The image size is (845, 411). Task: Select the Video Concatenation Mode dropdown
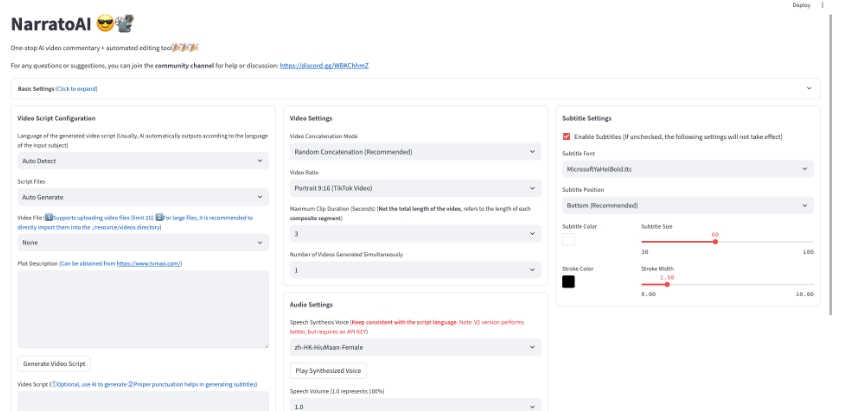415,152
